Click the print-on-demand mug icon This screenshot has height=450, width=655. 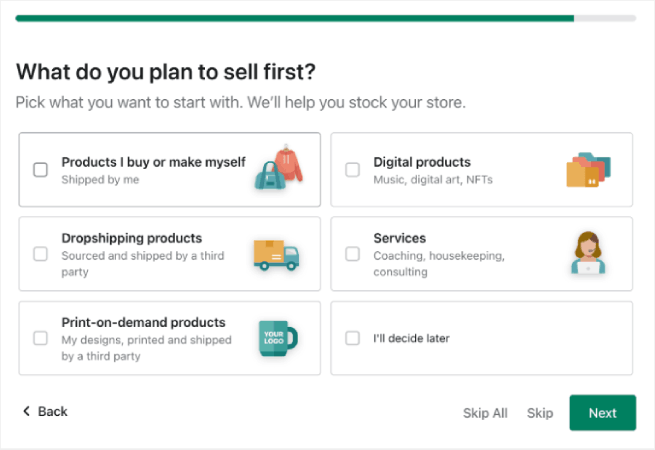click(277, 338)
